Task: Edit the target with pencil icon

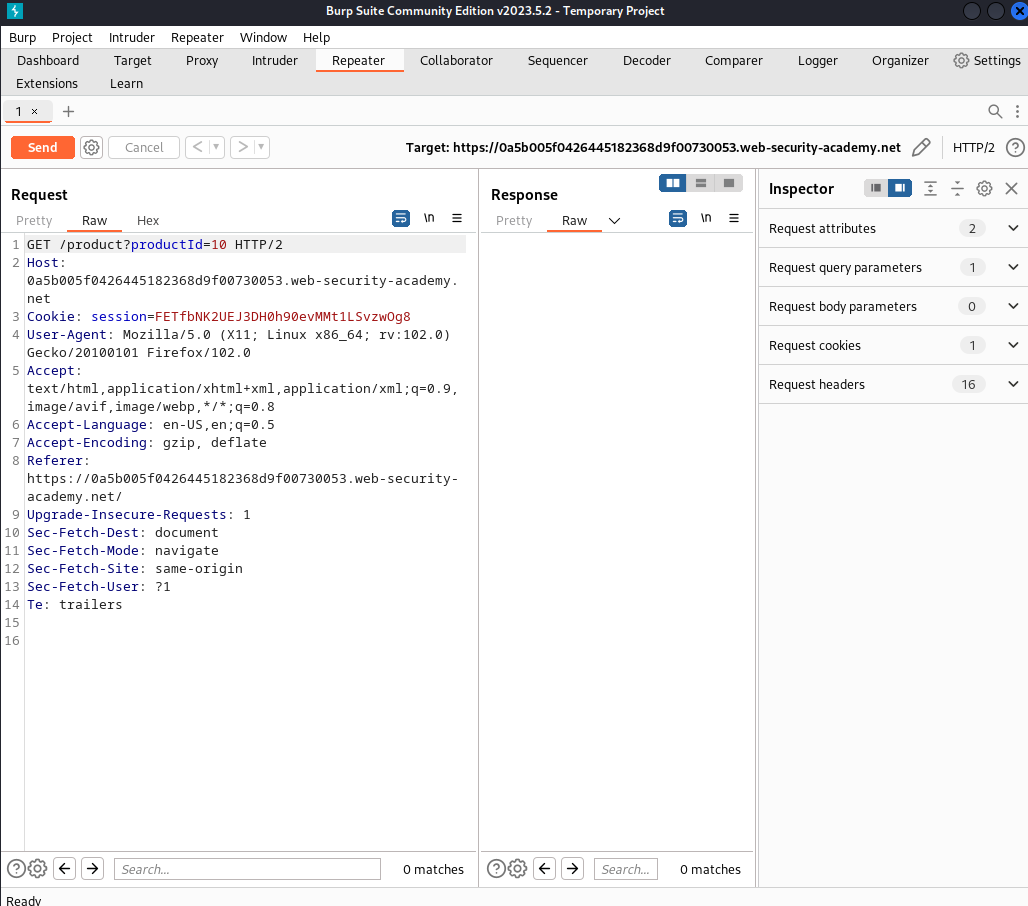Action: (920, 148)
